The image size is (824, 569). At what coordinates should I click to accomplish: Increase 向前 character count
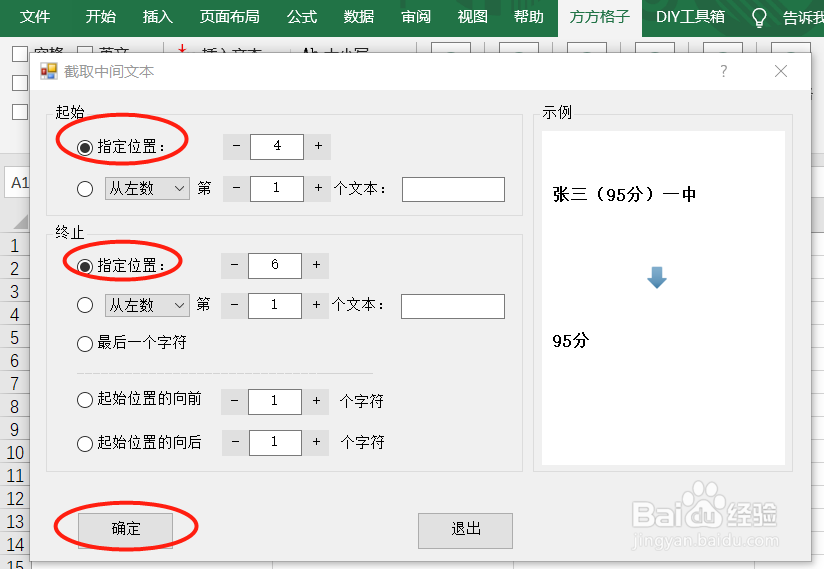(x=316, y=401)
